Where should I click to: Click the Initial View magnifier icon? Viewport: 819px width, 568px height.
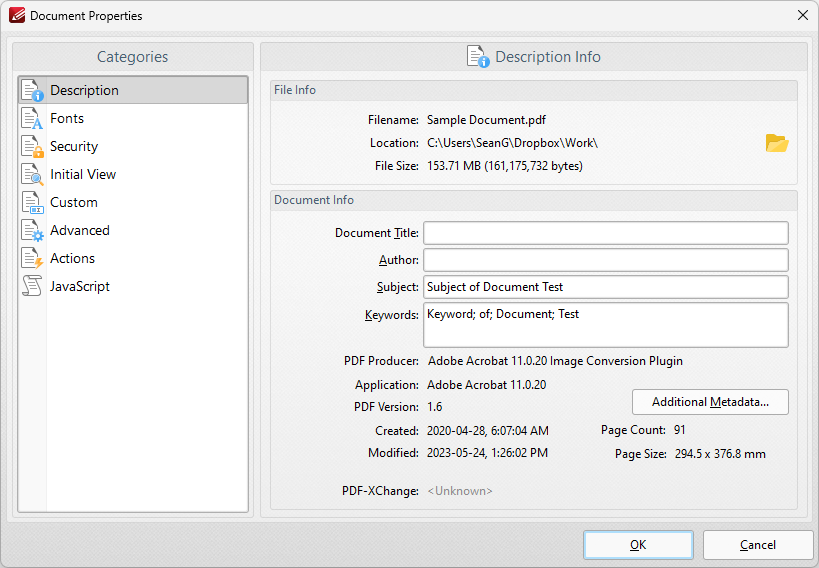[x=32, y=175]
